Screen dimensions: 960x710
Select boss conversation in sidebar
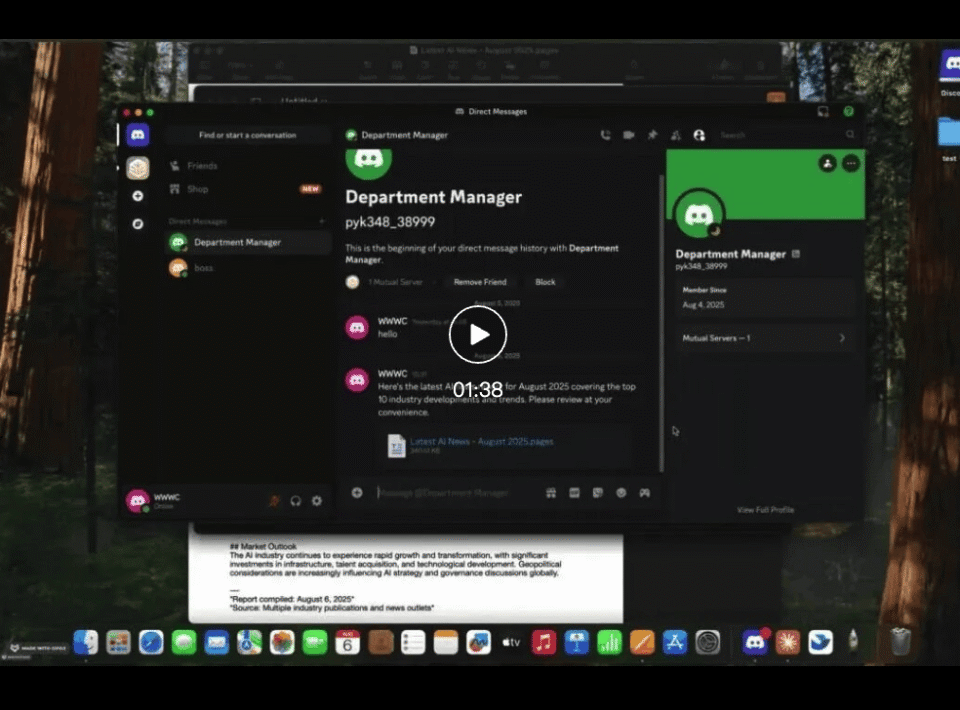pyautogui.click(x=247, y=267)
